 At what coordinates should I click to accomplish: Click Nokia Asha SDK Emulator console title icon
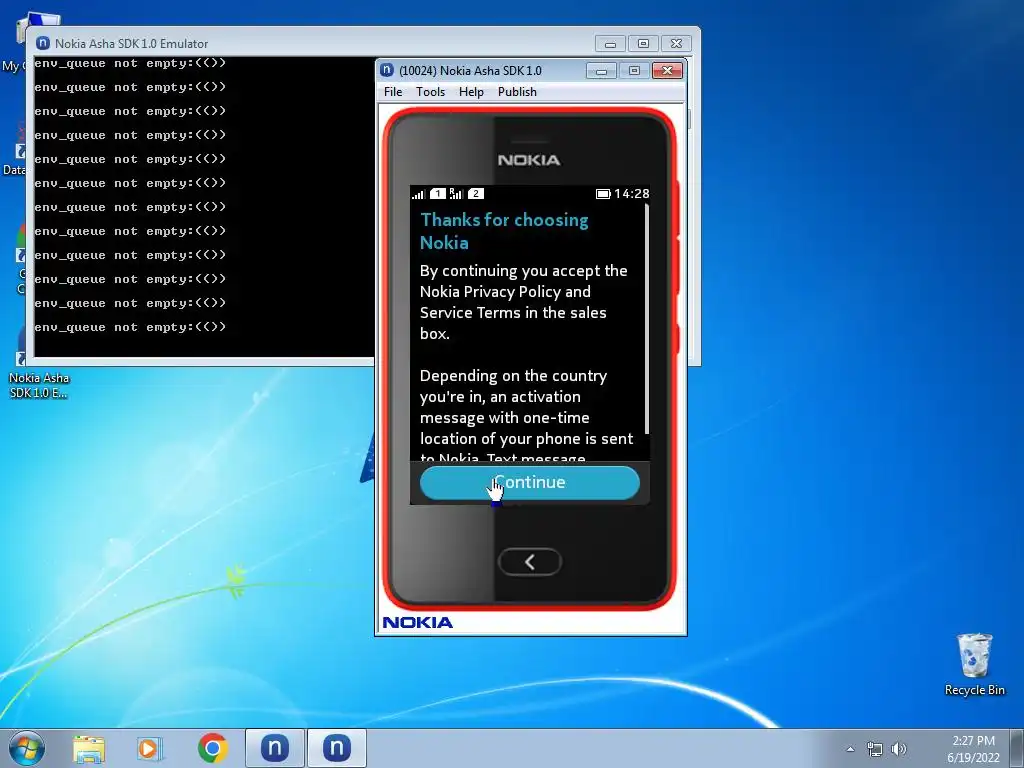click(43, 43)
